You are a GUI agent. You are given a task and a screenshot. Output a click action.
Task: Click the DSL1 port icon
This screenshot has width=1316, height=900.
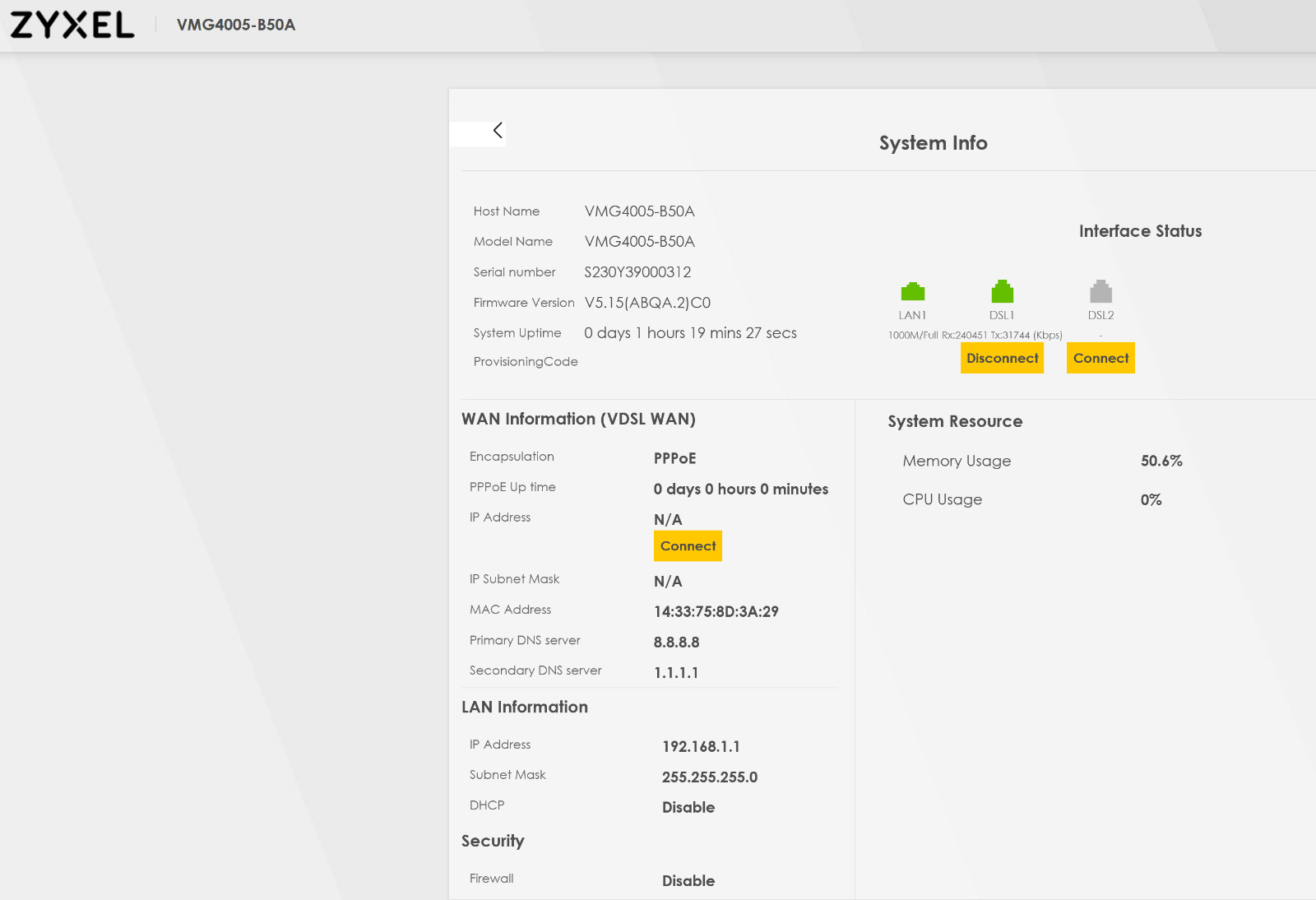[x=1002, y=291]
